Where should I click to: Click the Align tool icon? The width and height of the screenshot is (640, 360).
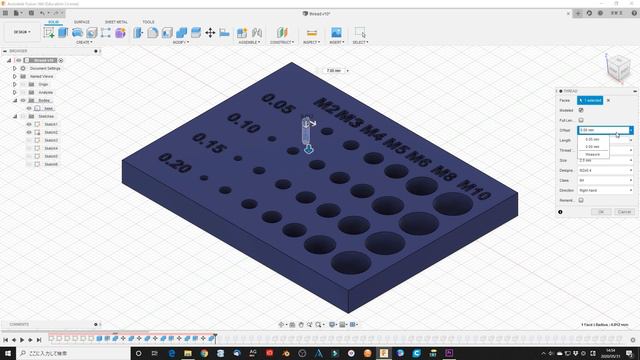224,33
